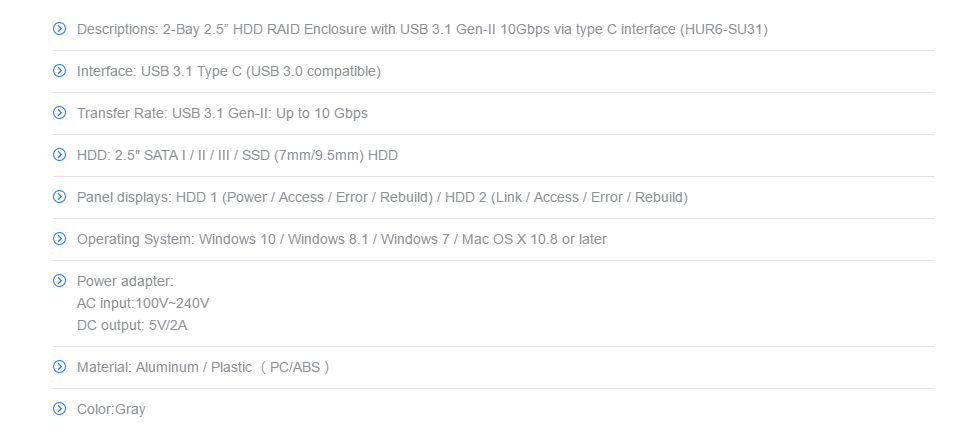The width and height of the screenshot is (960, 441).
Task: Click the Color:Gray text
Action: [x=111, y=410]
